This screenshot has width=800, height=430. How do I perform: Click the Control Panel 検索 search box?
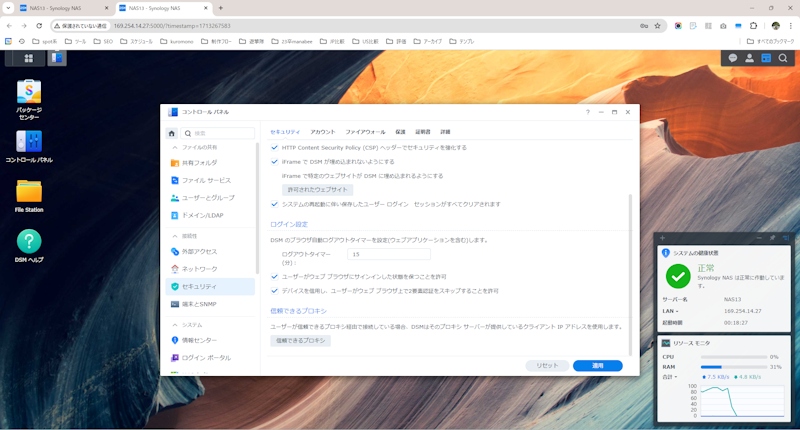pos(218,133)
